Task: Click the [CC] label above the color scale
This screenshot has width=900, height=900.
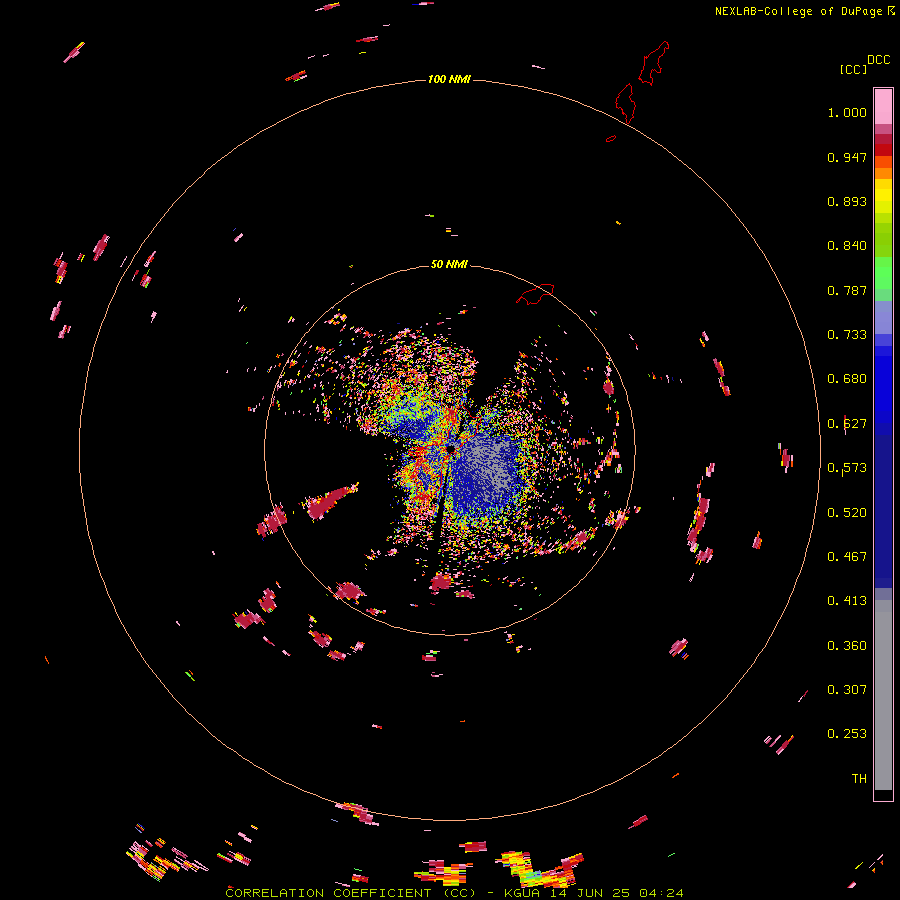Action: pyautogui.click(x=853, y=69)
